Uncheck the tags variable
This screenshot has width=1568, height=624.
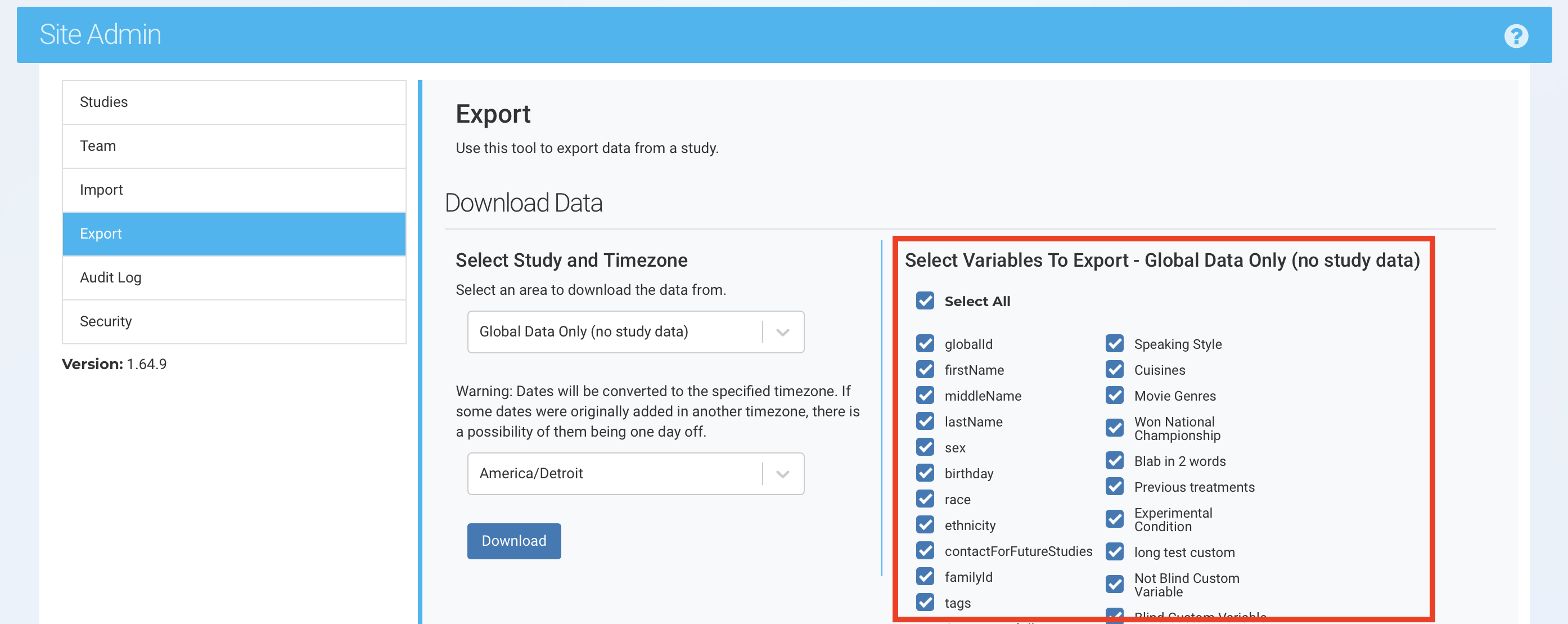click(925, 603)
